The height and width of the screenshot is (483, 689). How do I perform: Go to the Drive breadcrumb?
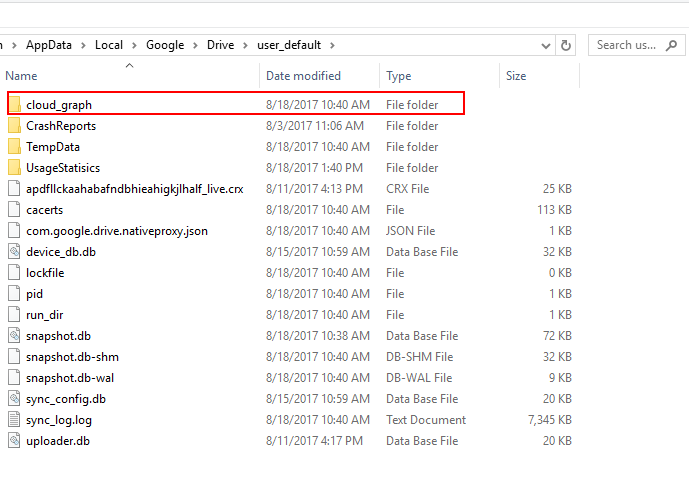pyautogui.click(x=221, y=45)
